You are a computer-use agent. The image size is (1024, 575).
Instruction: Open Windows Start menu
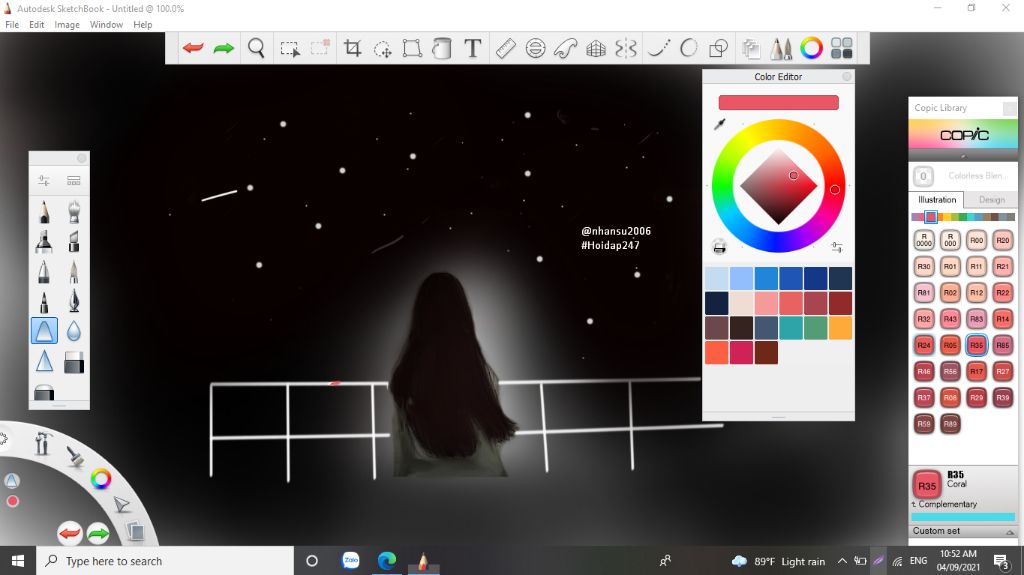[x=18, y=561]
